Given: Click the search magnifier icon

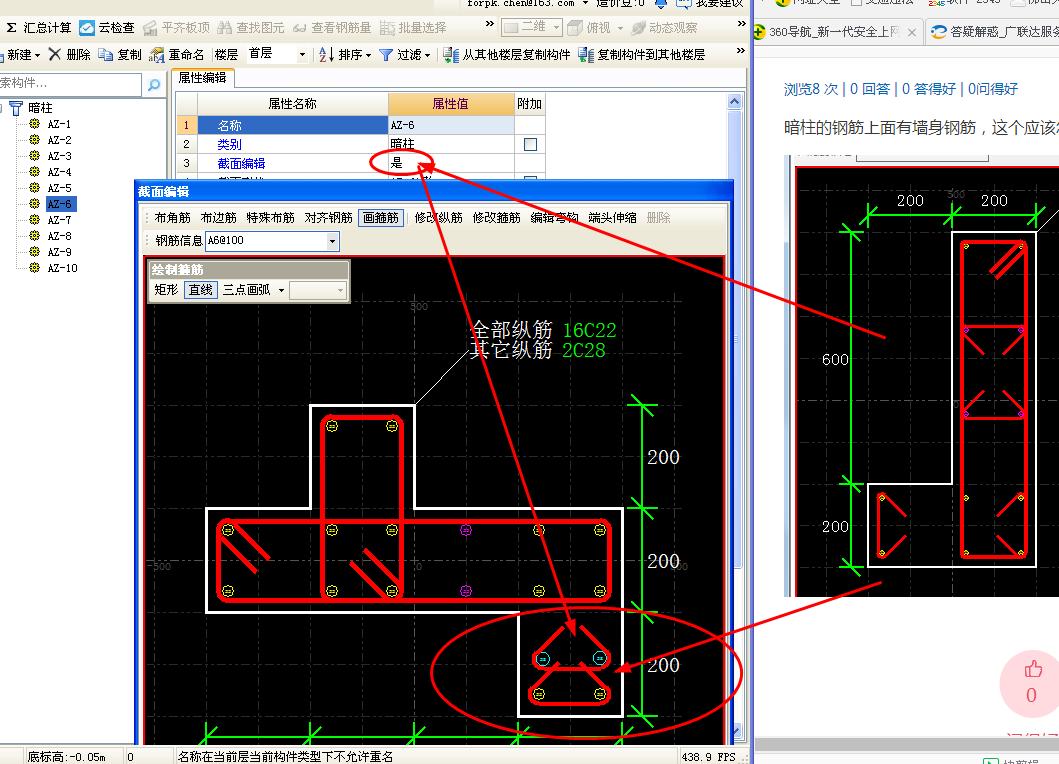Looking at the screenshot, I should (x=154, y=84).
